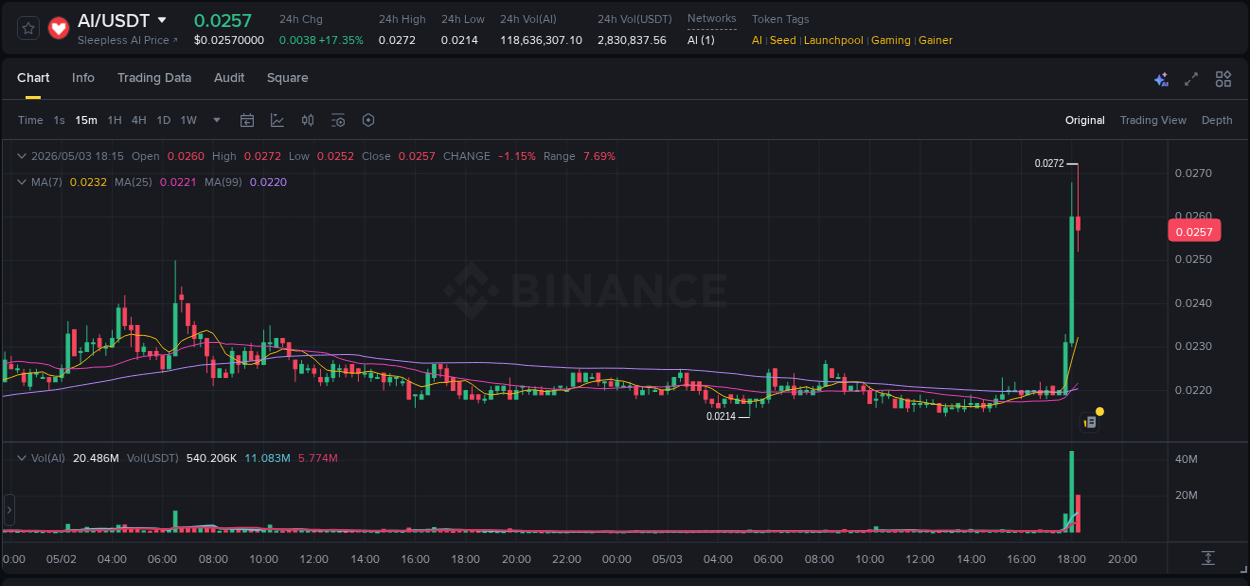Click the 24h Low value 0.0214
This screenshot has height=586, width=1250.
pos(460,40)
